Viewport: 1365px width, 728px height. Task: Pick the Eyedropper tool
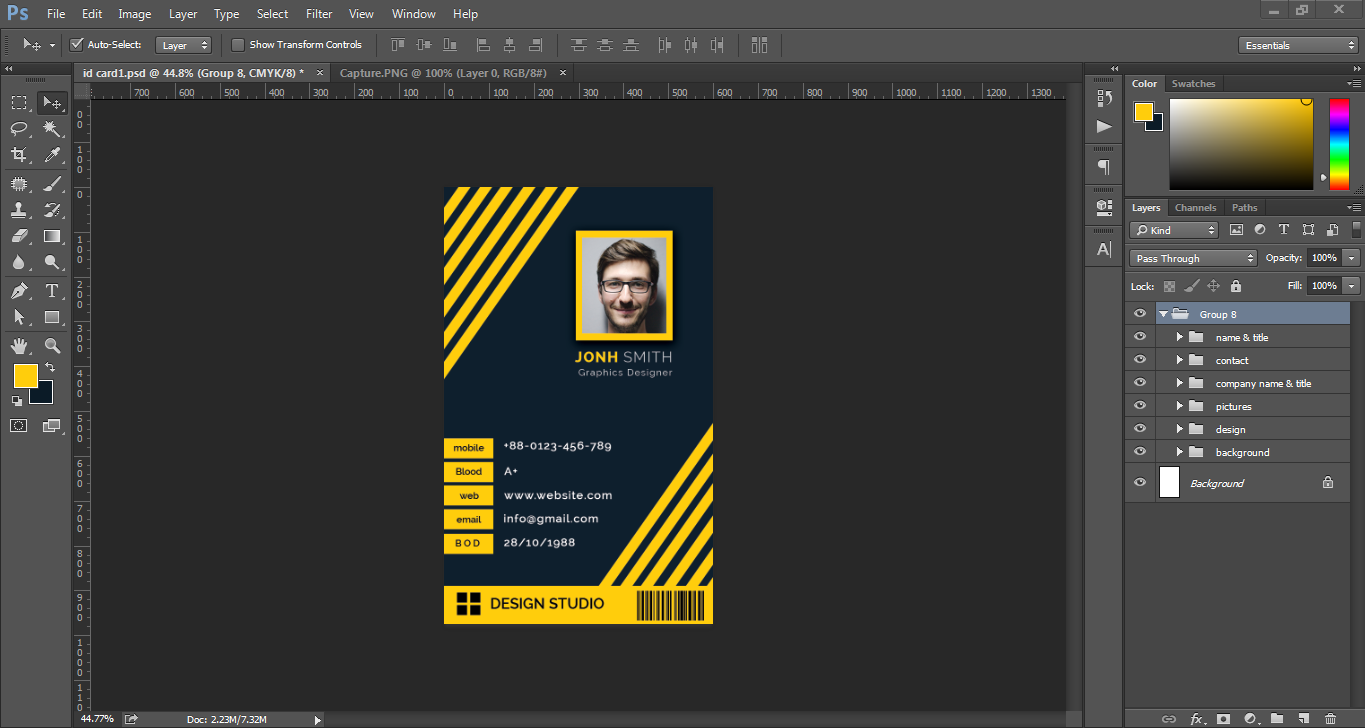pos(52,155)
